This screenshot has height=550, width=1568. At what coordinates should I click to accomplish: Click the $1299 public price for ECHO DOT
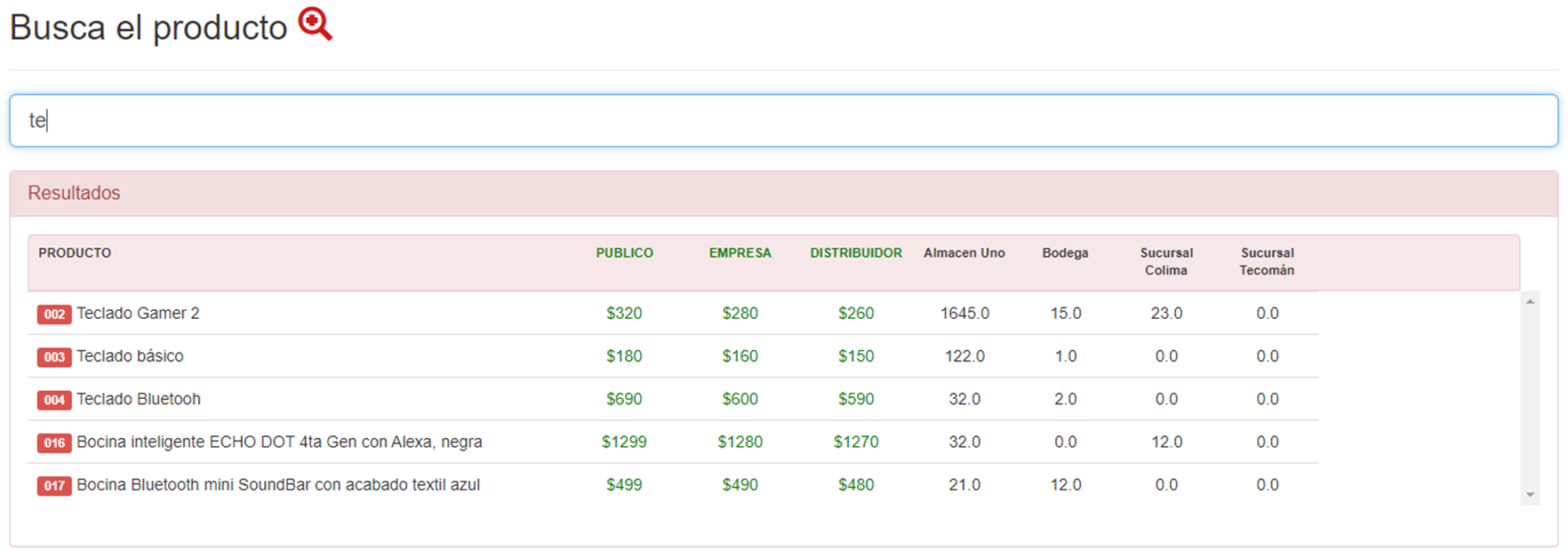coord(624,442)
